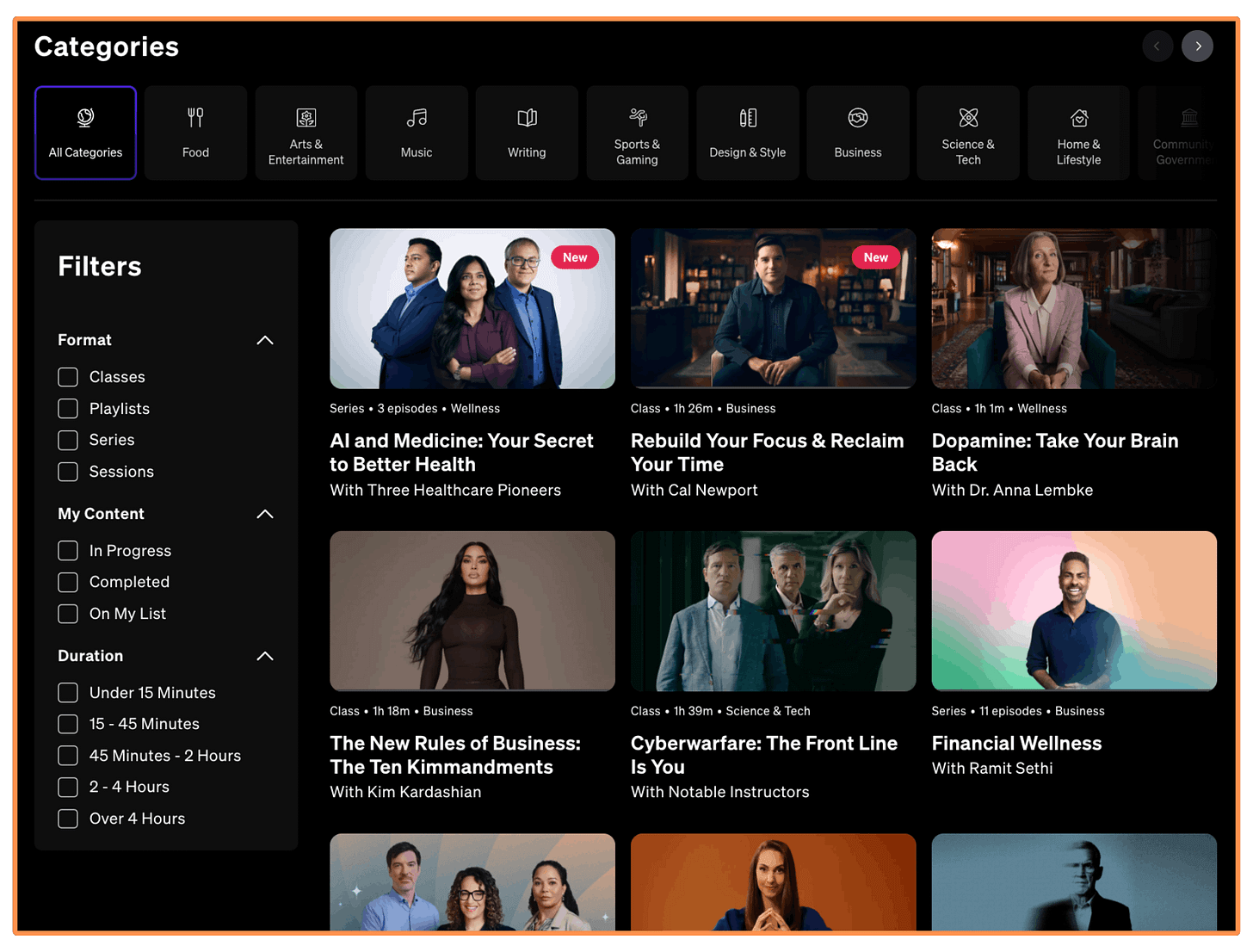Click the right arrow to scroll categories
The width and height of the screenshot is (1253, 952).
tap(1197, 46)
